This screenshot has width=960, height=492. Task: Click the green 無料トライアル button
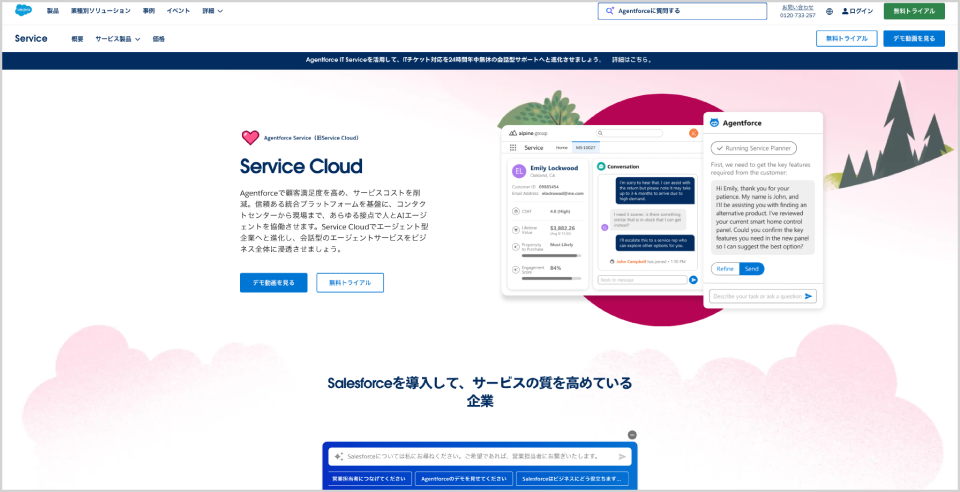click(x=914, y=11)
